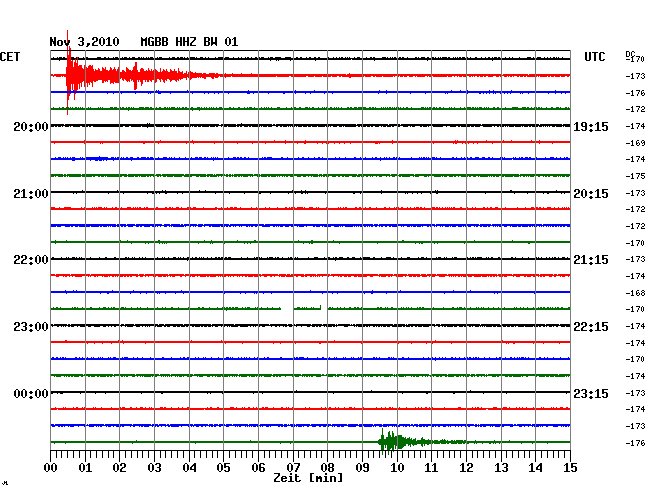
Task: Select the station label 'MGBB HHZ BW 01'
Action: pyautogui.click(x=189, y=42)
